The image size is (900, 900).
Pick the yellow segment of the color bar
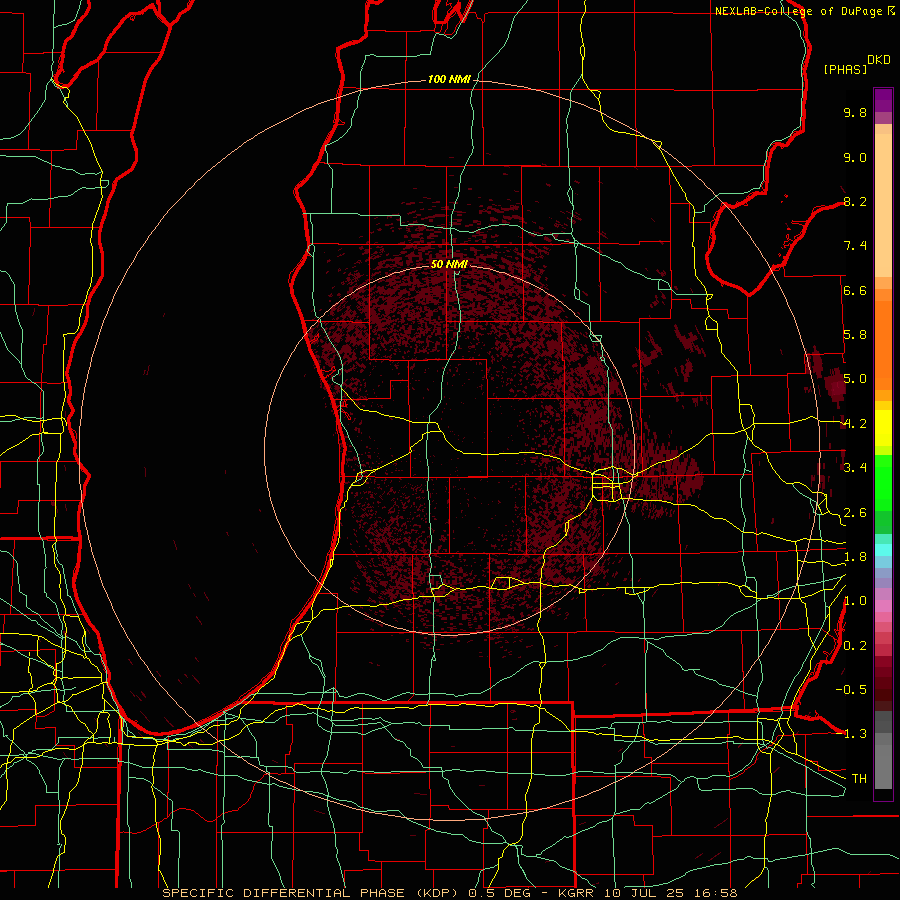tap(883, 428)
